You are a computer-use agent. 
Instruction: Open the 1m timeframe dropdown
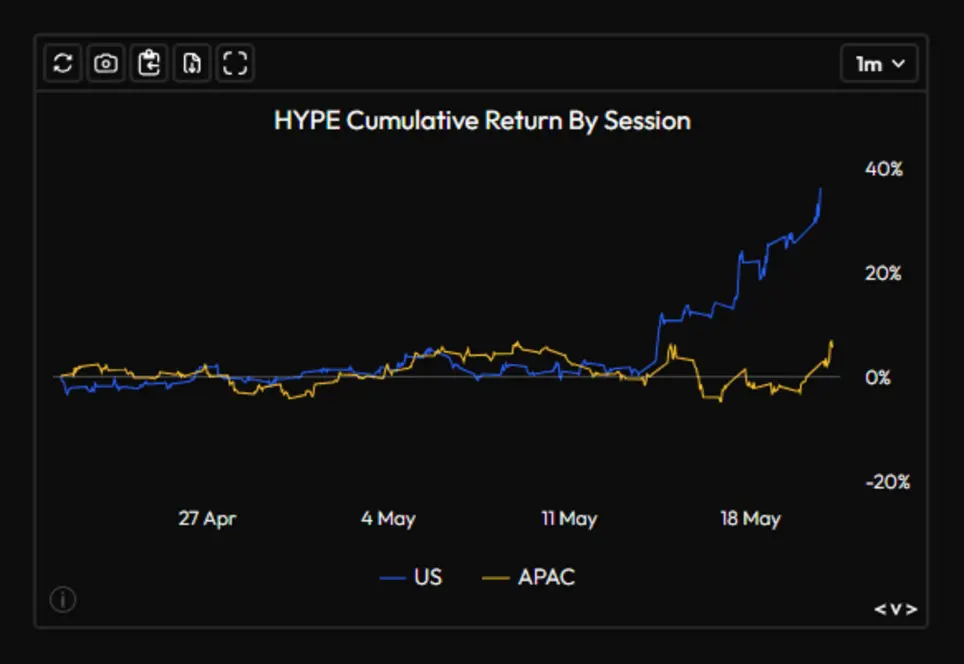click(879, 63)
